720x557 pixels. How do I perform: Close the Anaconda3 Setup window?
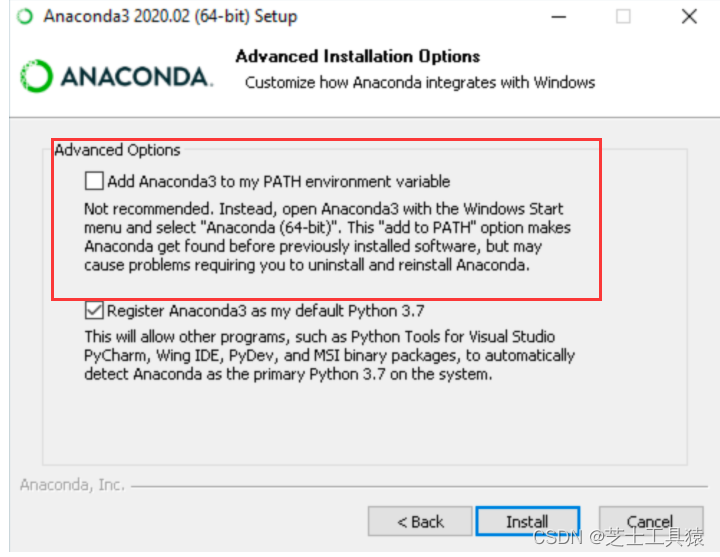click(689, 17)
